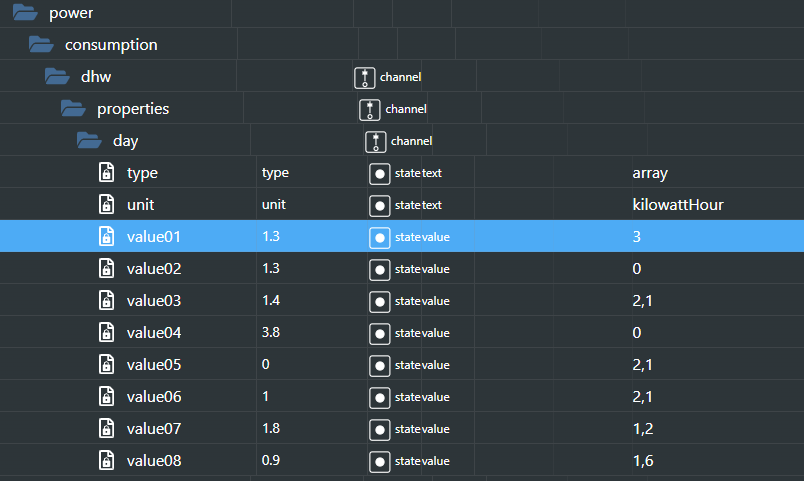Collapse the dhw folder icon

tap(56, 77)
